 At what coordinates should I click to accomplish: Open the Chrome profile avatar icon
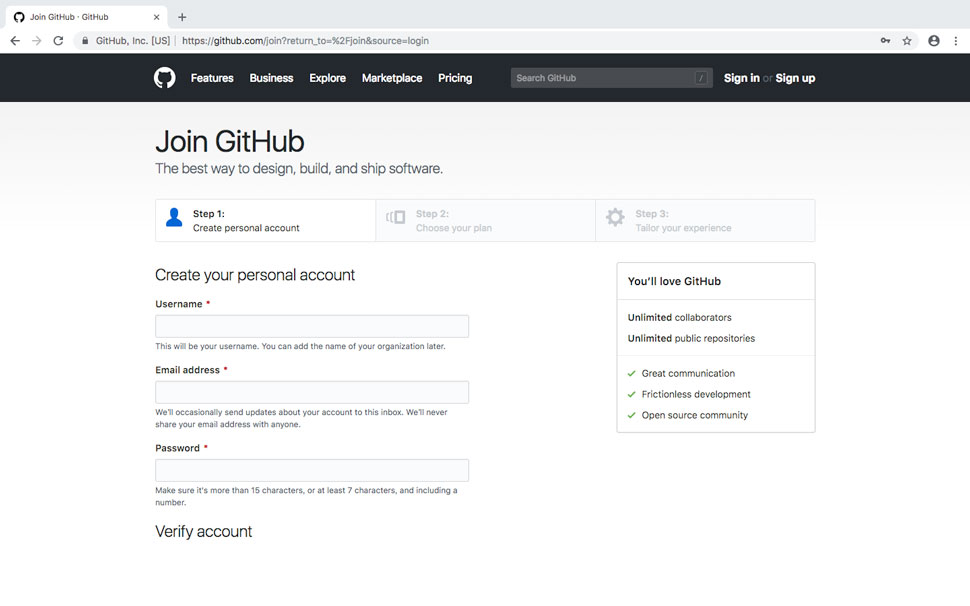(934, 41)
